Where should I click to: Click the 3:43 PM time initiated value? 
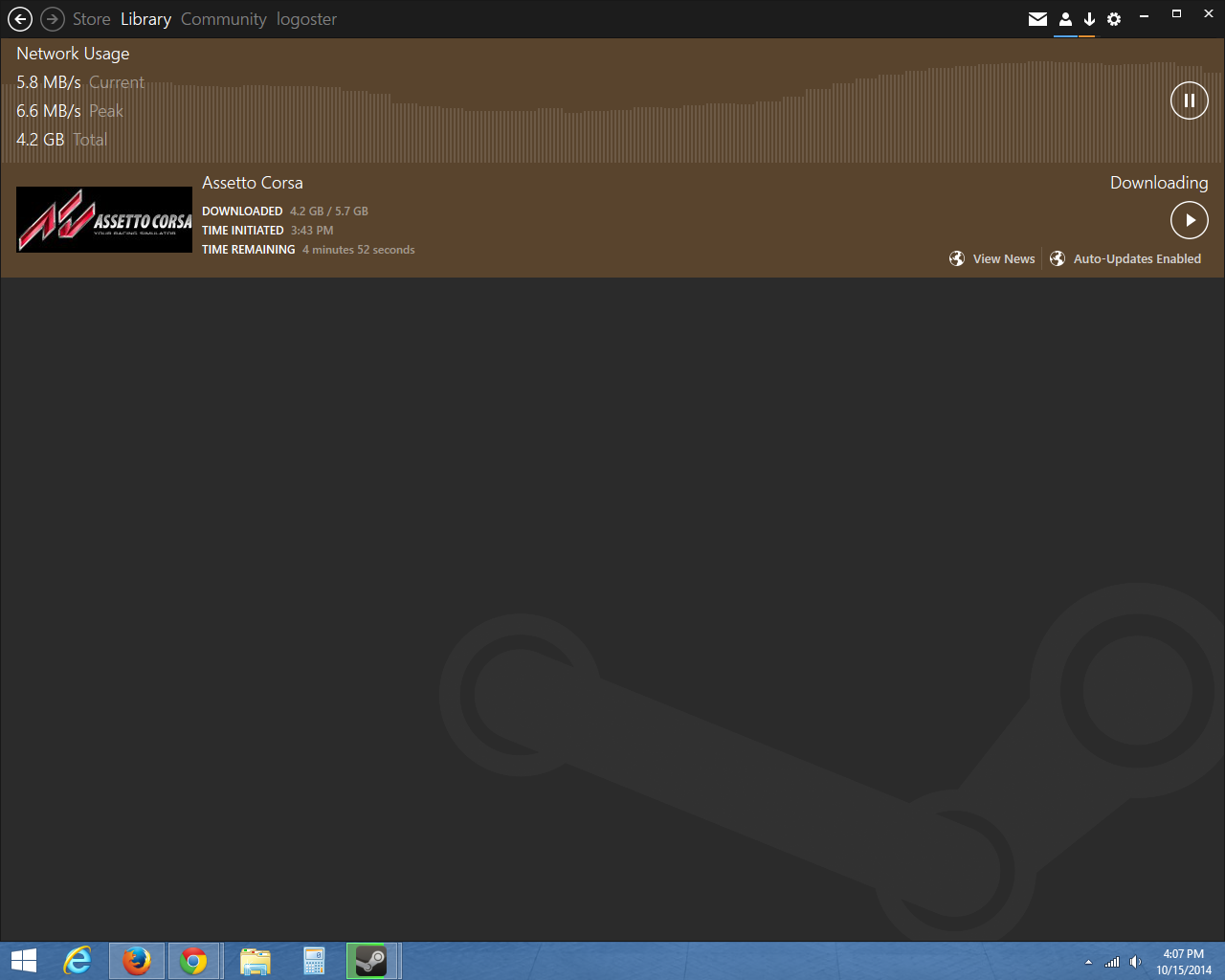[312, 231]
